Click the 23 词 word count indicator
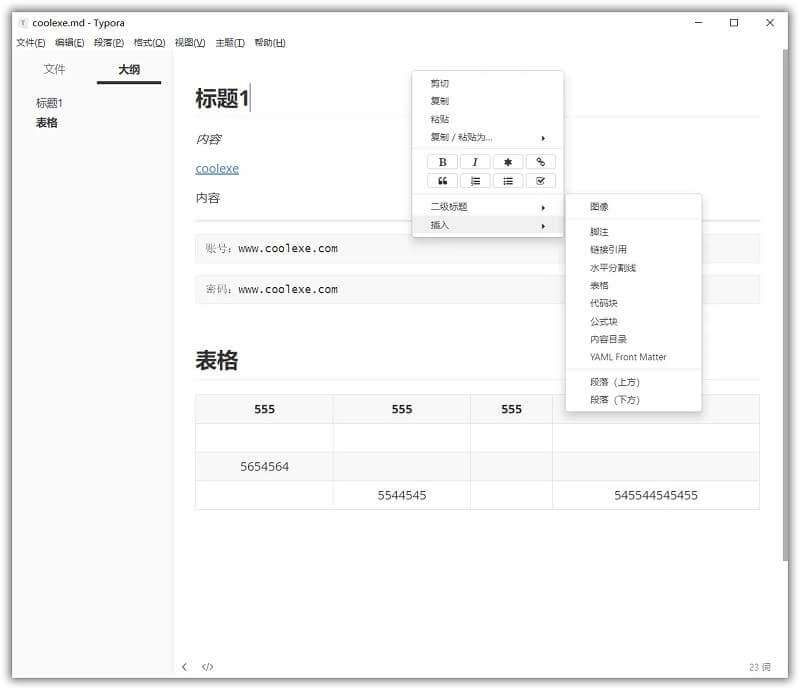The height and width of the screenshot is (690, 800). click(x=757, y=666)
